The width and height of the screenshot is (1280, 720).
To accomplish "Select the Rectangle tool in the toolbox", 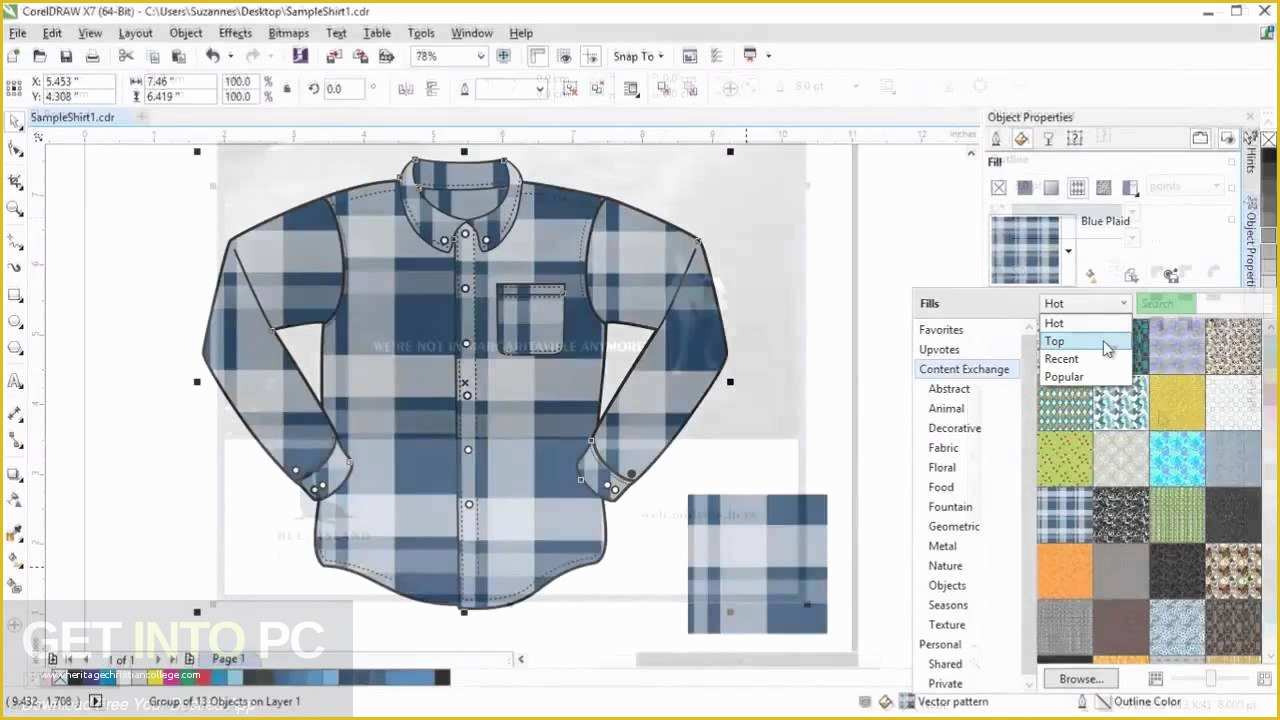I will pos(15,295).
